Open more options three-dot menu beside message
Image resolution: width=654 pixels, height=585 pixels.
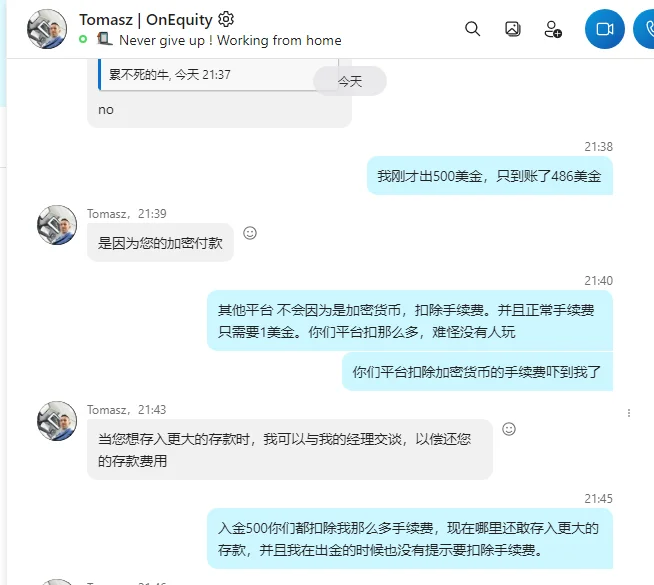(629, 413)
